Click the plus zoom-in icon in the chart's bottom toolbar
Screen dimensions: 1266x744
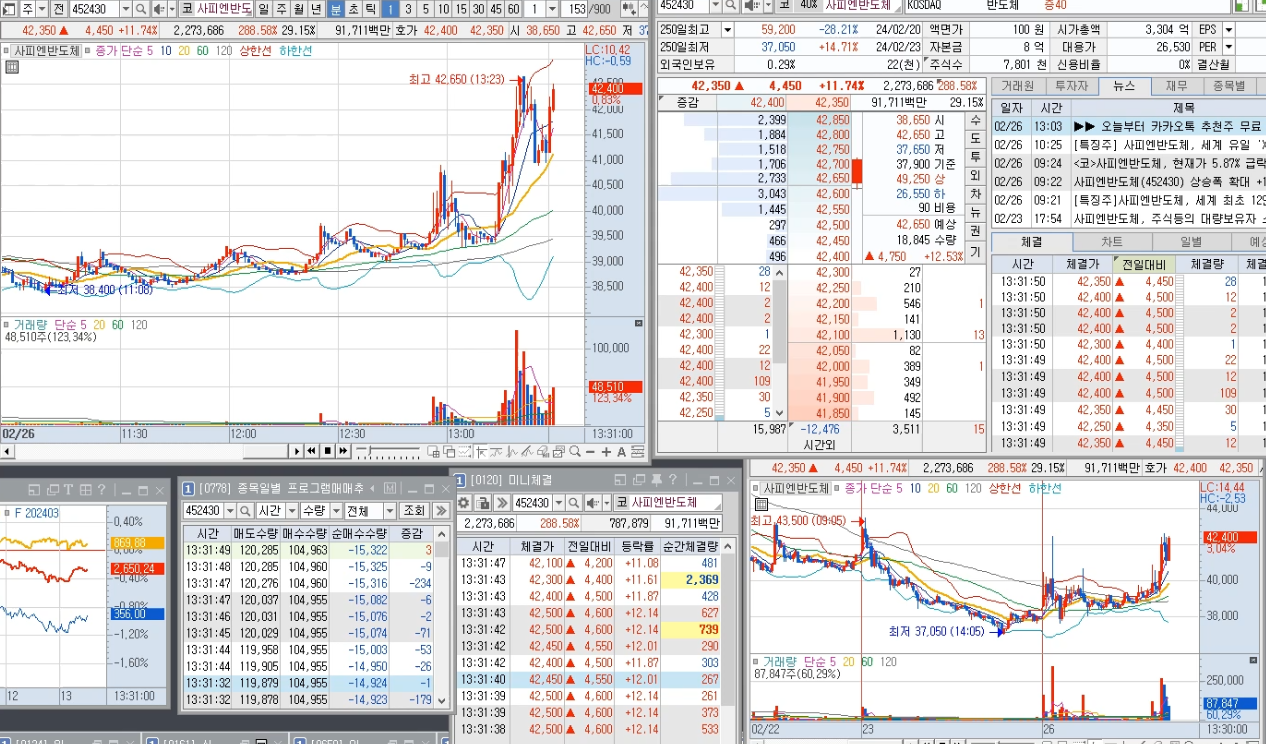click(606, 452)
